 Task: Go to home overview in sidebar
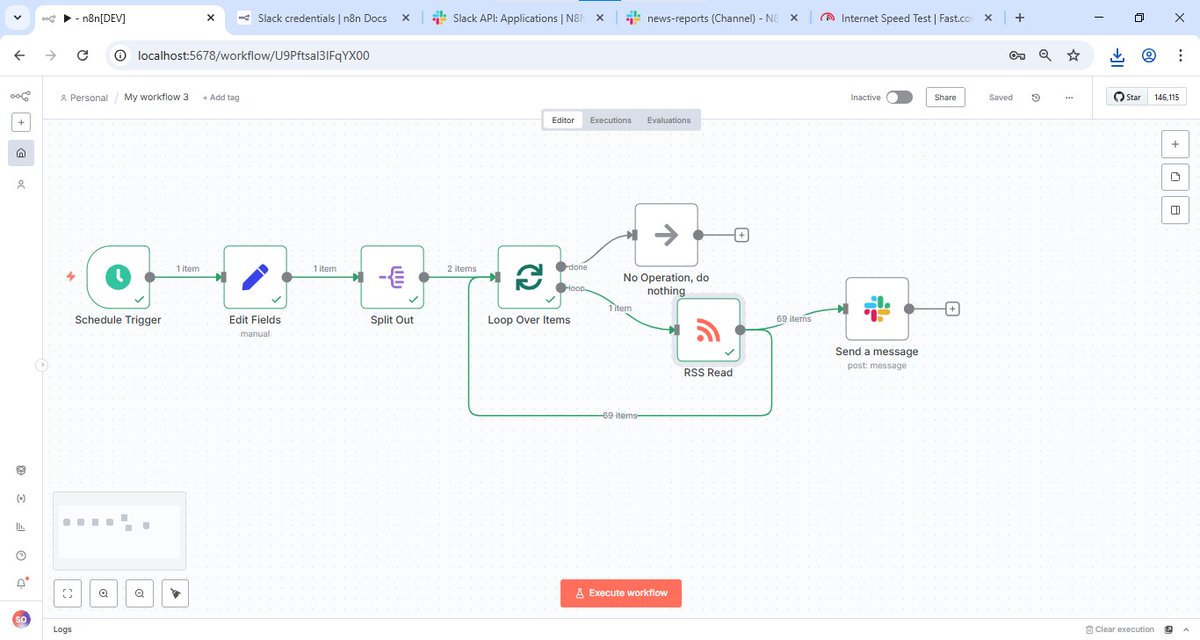(21, 153)
